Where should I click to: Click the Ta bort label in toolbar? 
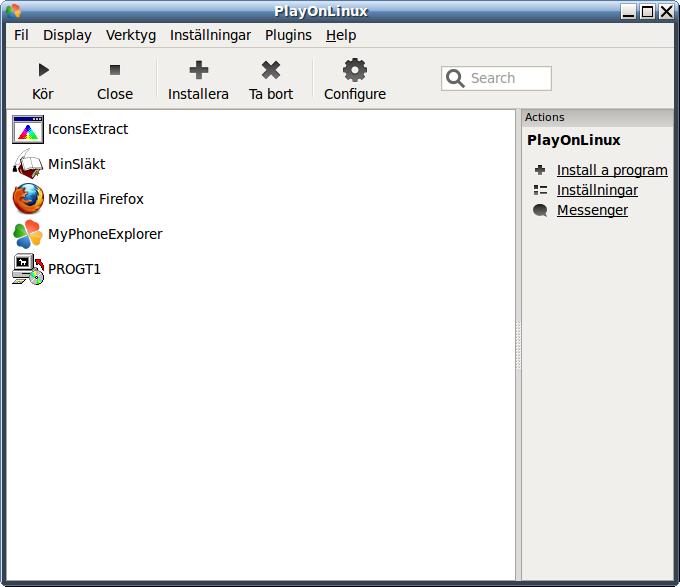(x=271, y=94)
